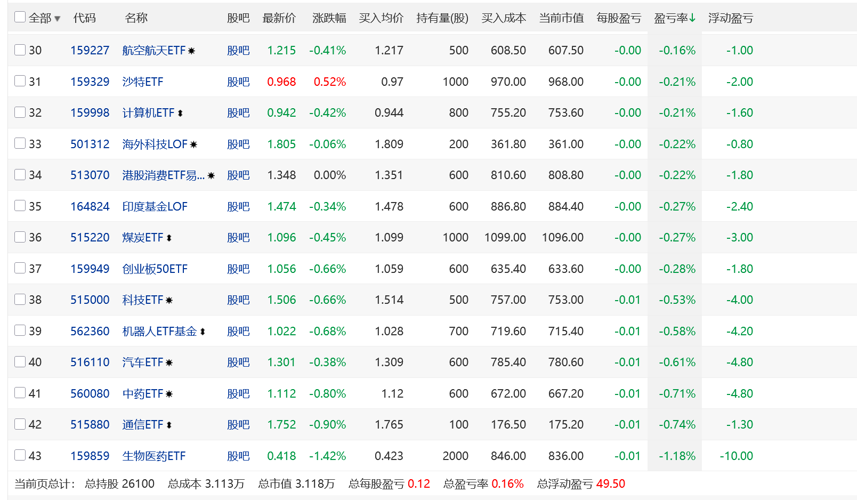Click 生物医药ETF profit rate -1.18%
Screen dimensions: 857x500
click(x=677, y=456)
